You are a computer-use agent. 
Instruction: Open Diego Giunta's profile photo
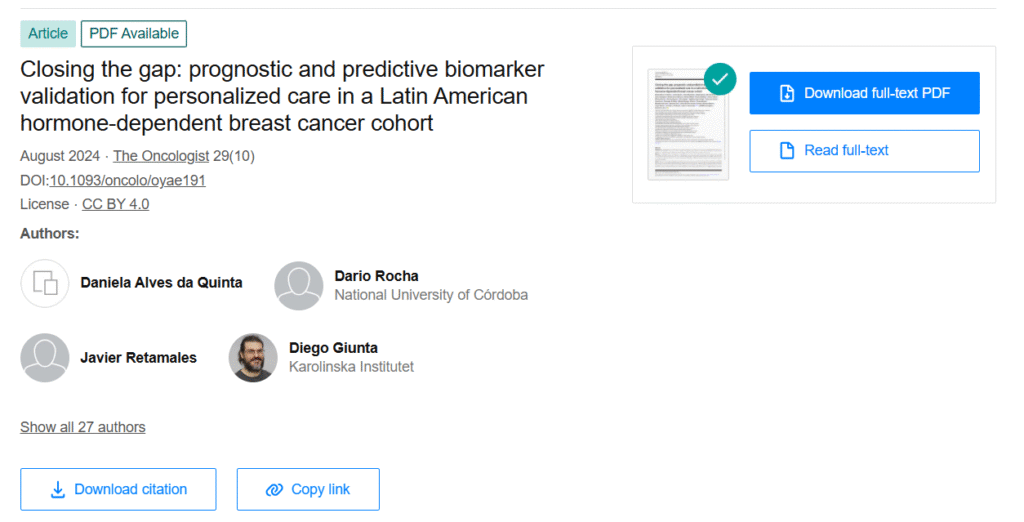(253, 357)
